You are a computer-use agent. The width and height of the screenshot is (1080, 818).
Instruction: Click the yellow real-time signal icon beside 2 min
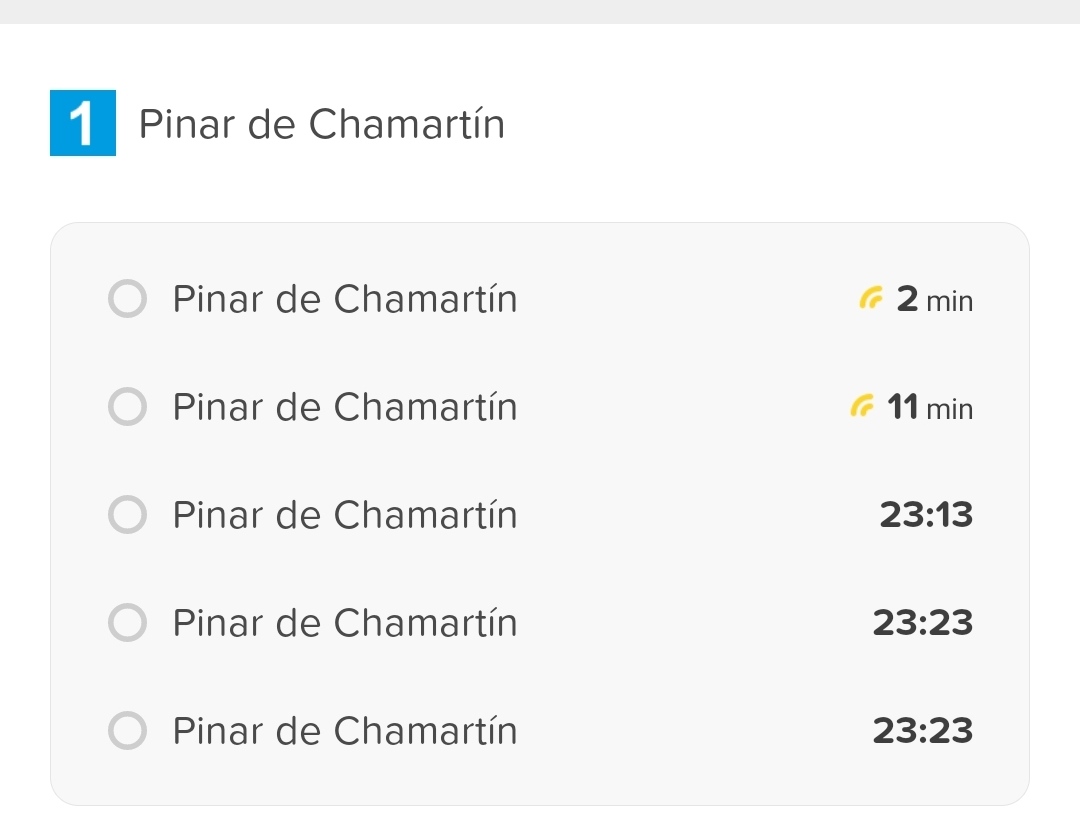(872, 298)
